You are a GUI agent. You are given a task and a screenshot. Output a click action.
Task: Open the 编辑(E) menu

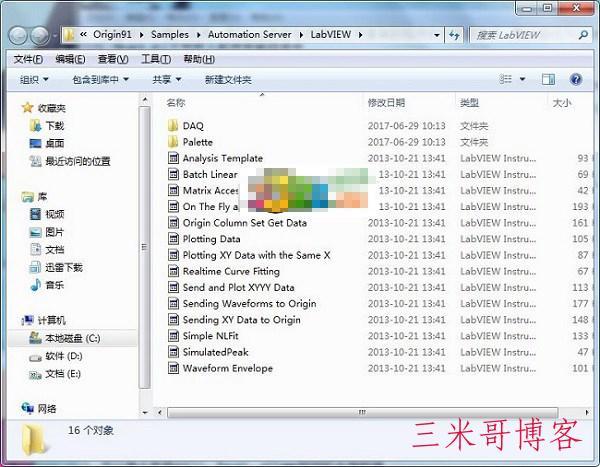click(70, 59)
